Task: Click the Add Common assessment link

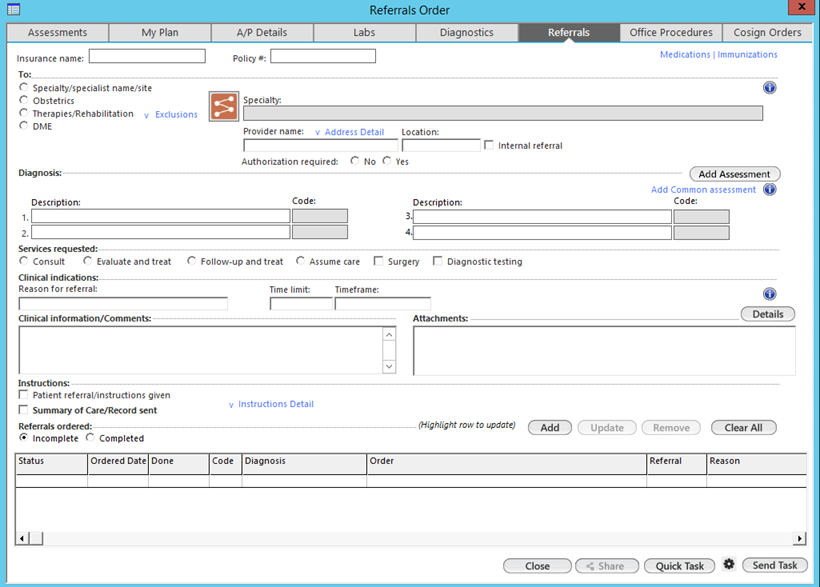Action: (703, 189)
